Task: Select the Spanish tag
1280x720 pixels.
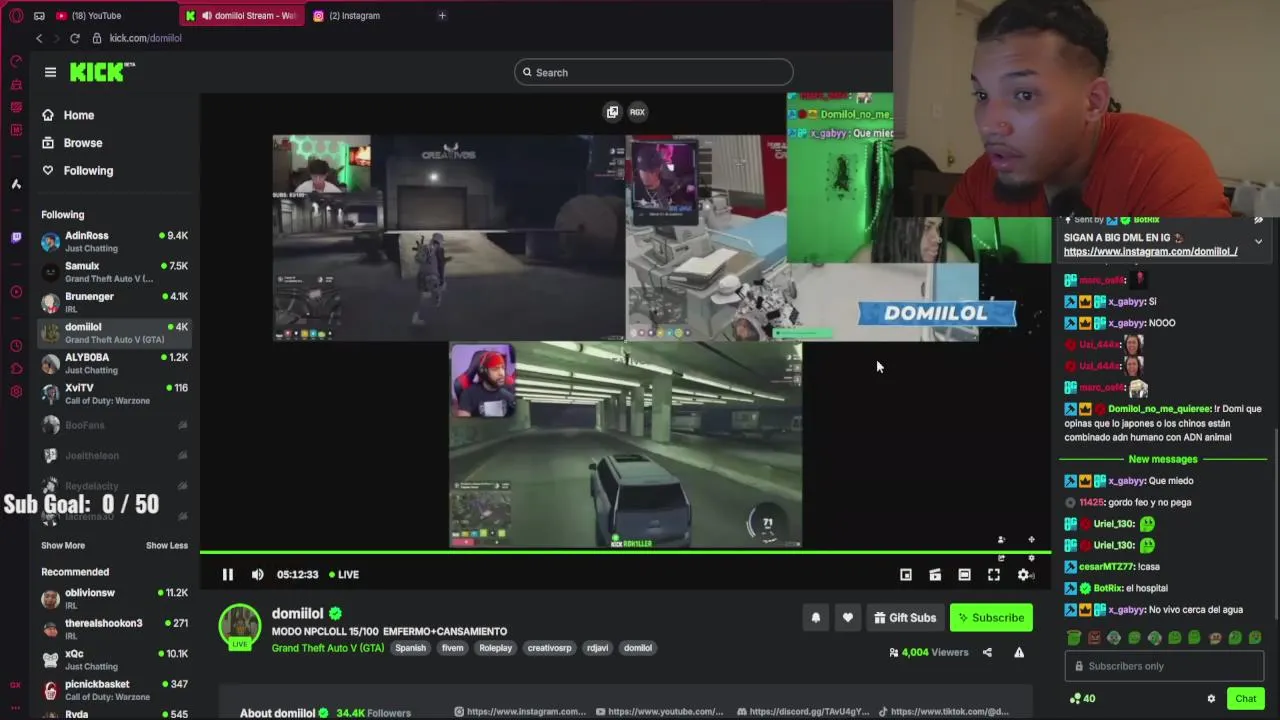Action: pos(410,648)
